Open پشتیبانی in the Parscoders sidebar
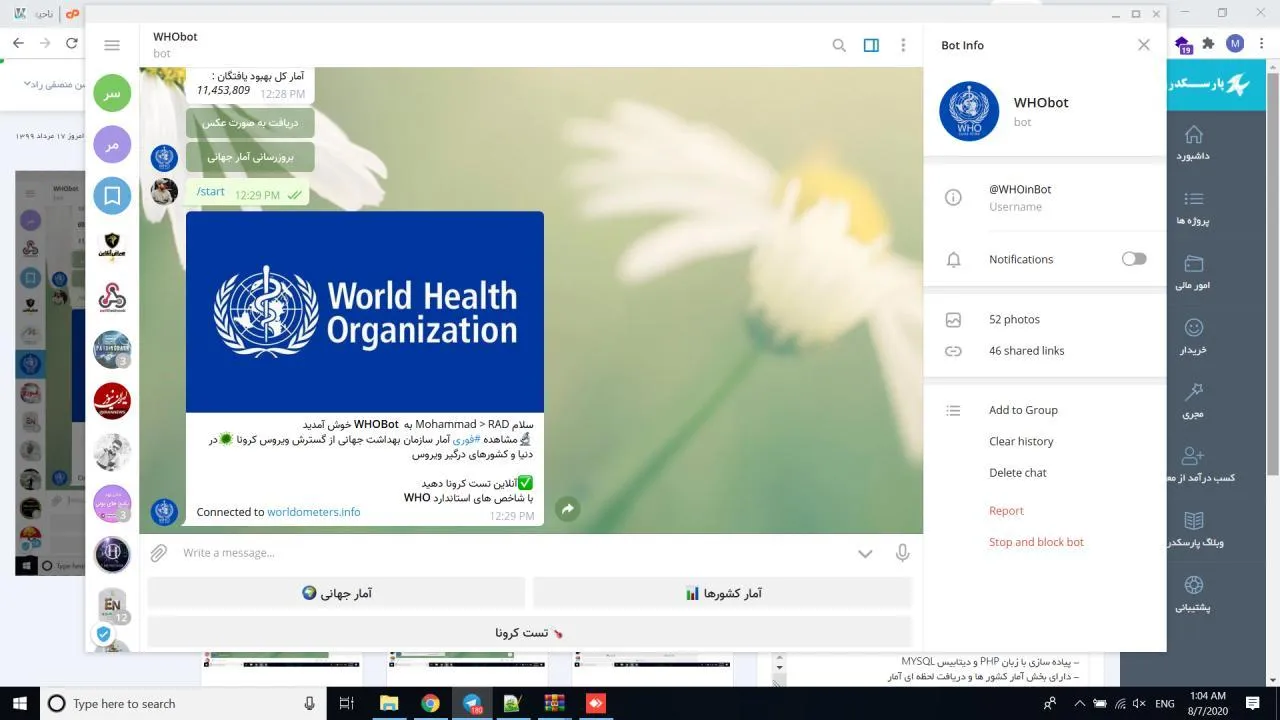Screen dimensions: 1280x720 point(1193,594)
